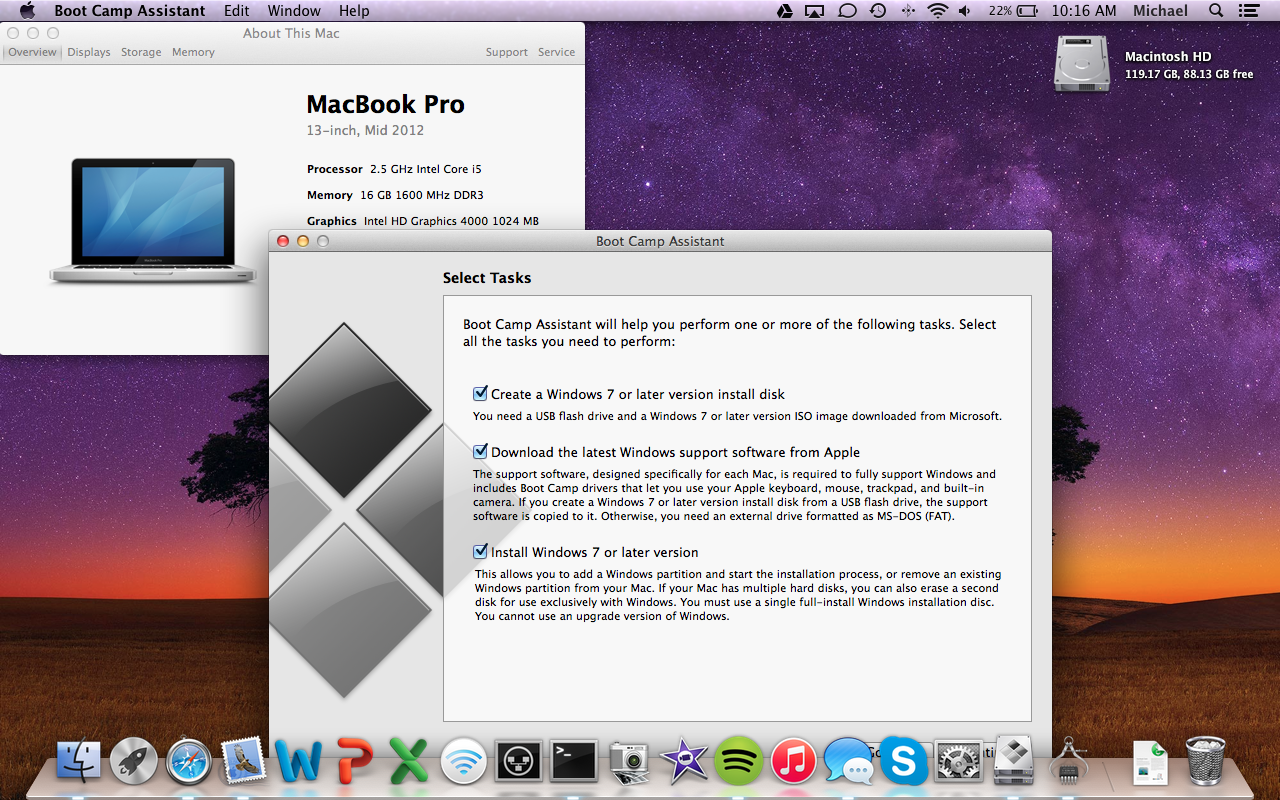The image size is (1280, 800).
Task: Open the ethernet port utility icon in Dock
Action: pos(518,762)
